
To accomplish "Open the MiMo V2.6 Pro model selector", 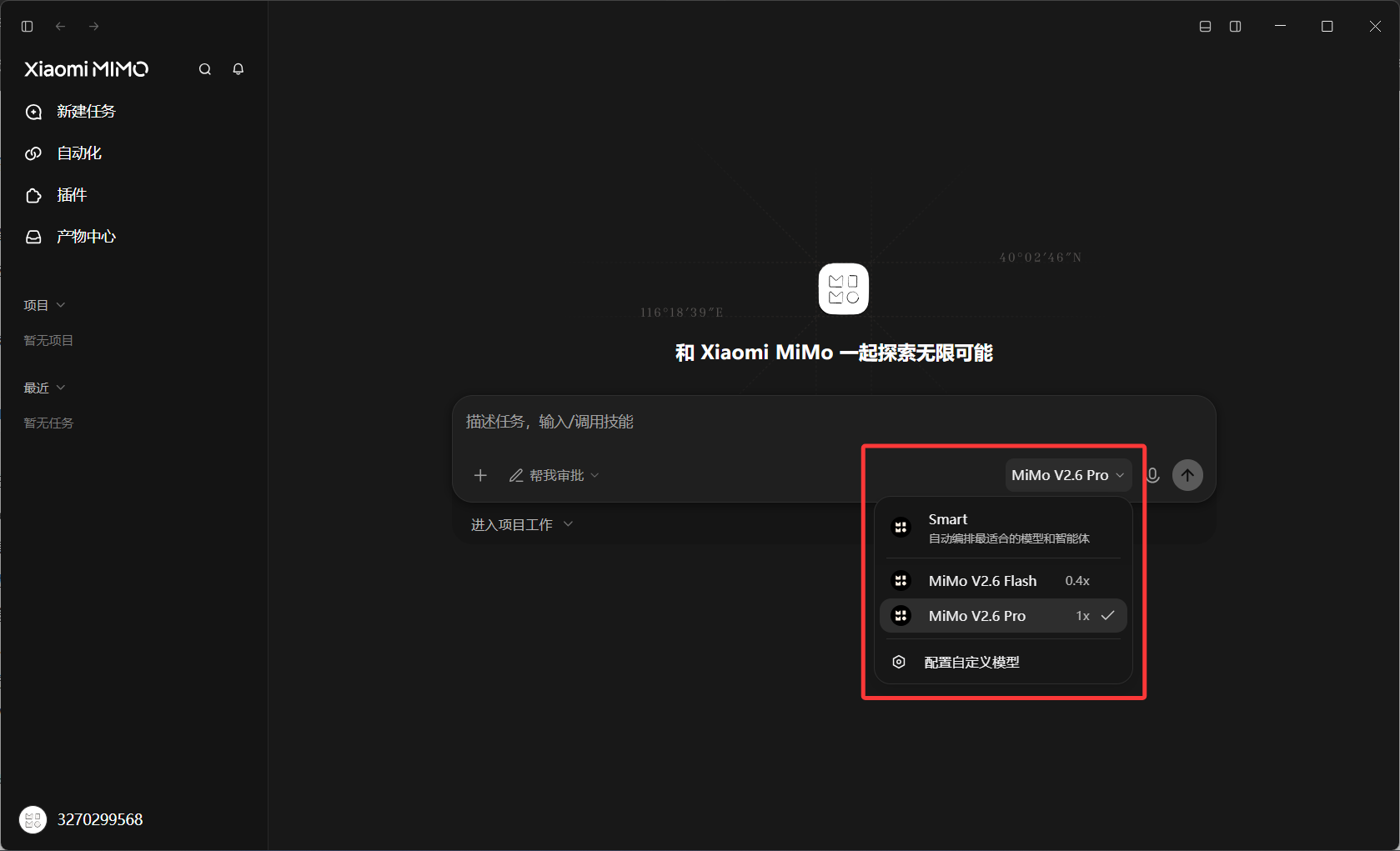I will coord(1068,475).
